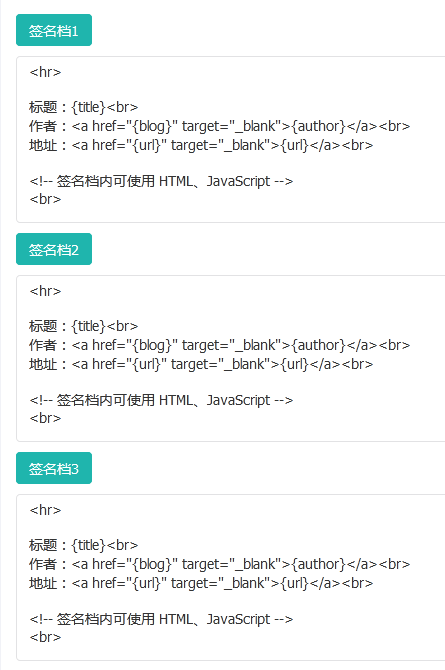The width and height of the screenshot is (445, 670).
Task: Click the HTML comment line in 签名档3
Action: tap(161, 619)
